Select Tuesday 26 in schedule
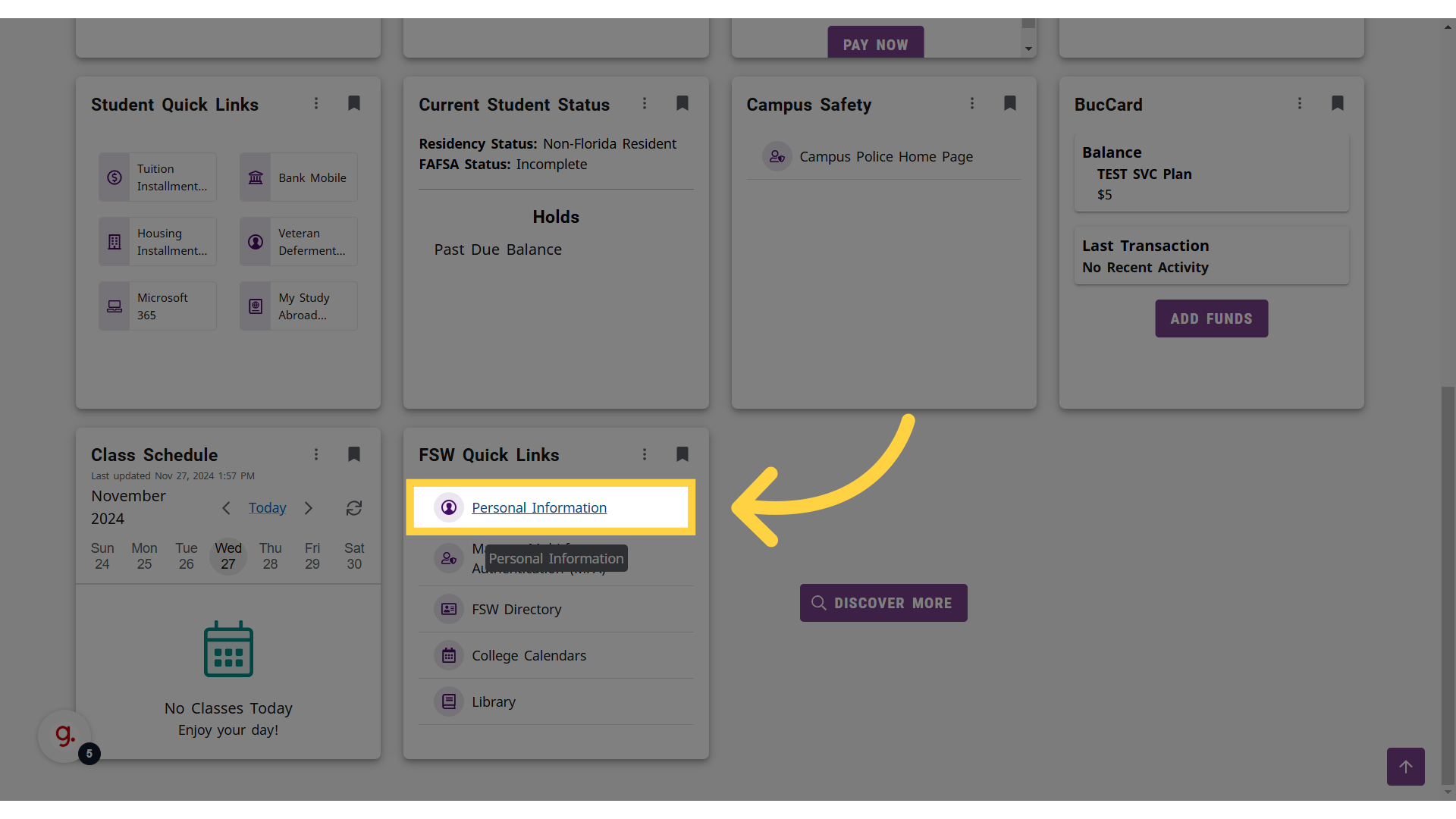Viewport: 1456px width, 819px height. click(x=187, y=556)
